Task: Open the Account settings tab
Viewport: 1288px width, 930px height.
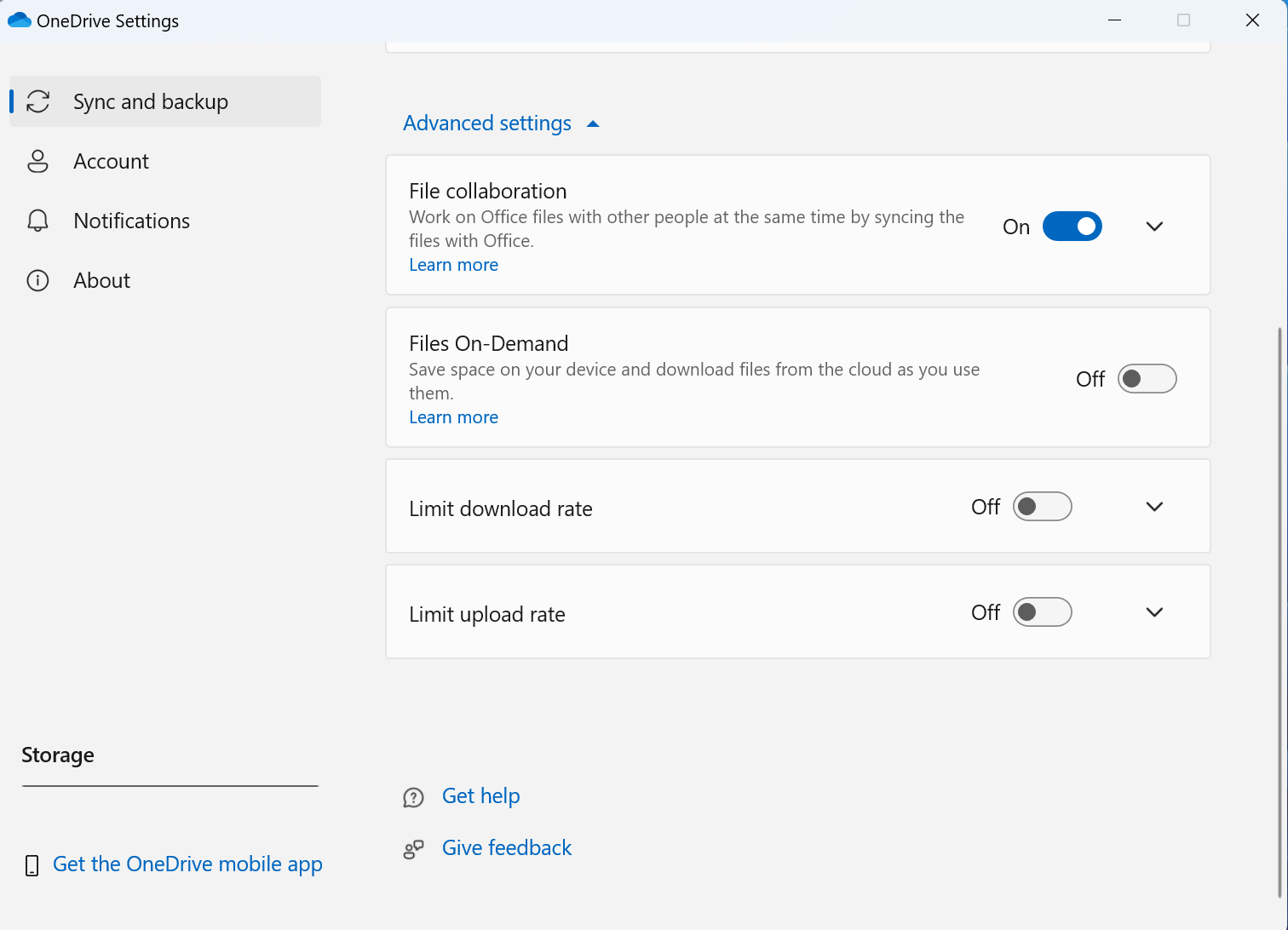Action: pyautogui.click(x=111, y=161)
